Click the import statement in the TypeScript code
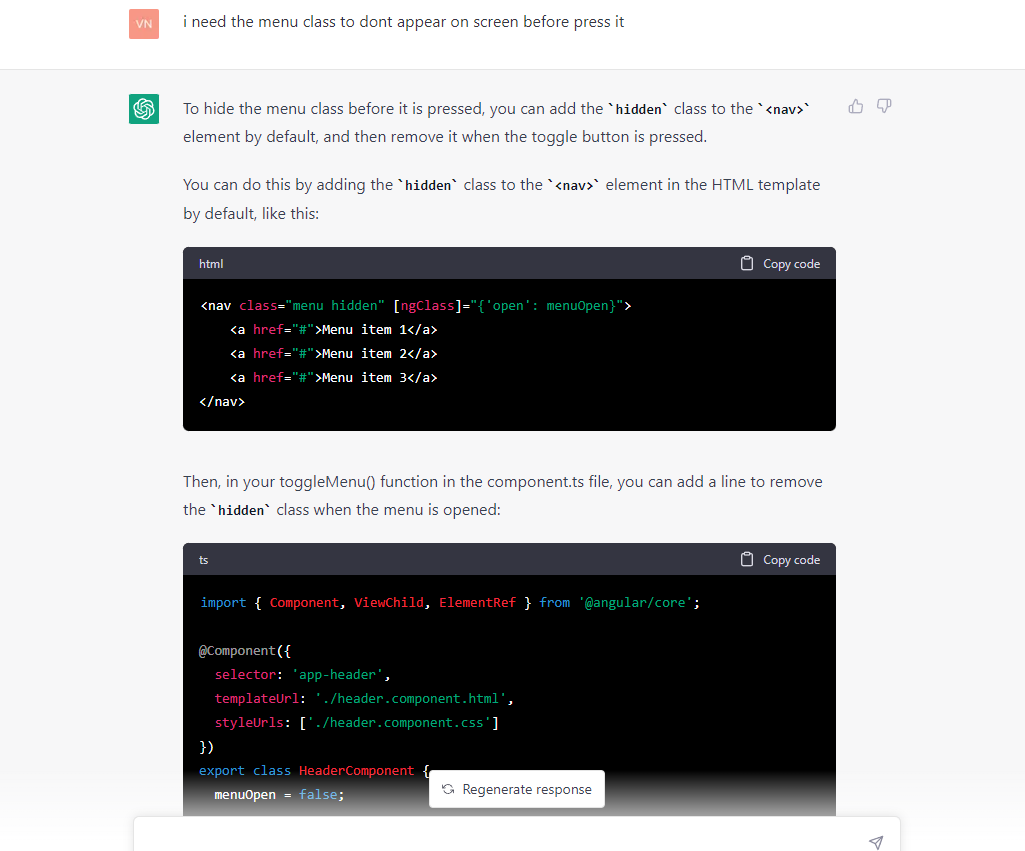1025x851 pixels. pos(450,602)
